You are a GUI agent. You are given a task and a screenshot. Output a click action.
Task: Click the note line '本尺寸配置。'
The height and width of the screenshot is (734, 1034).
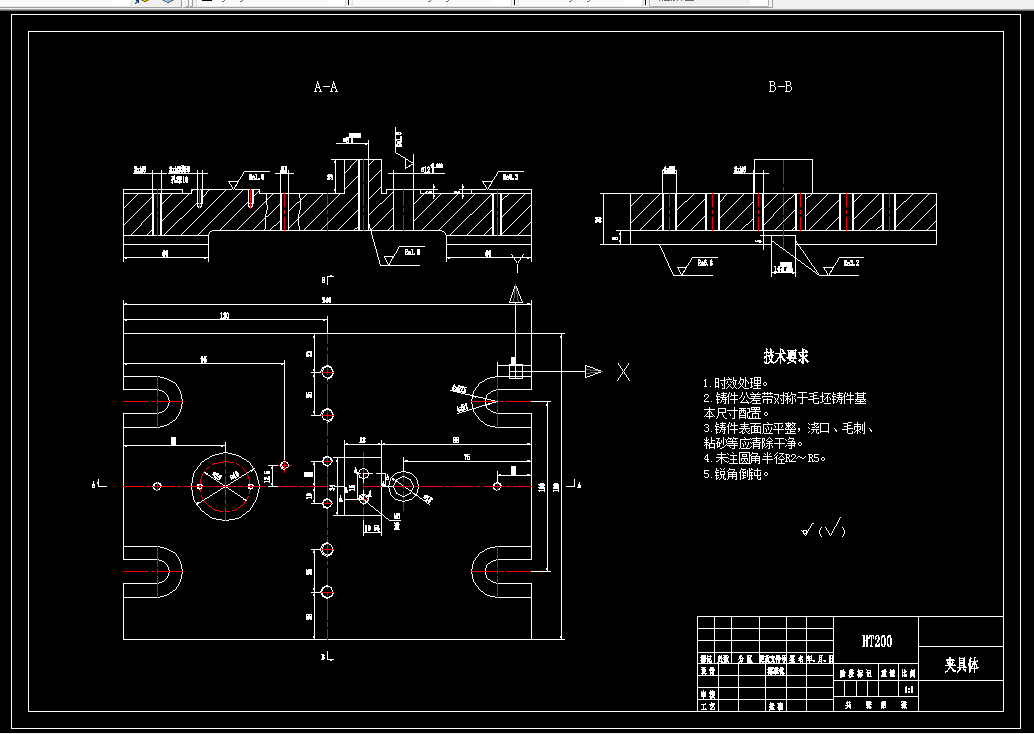pyautogui.click(x=736, y=413)
